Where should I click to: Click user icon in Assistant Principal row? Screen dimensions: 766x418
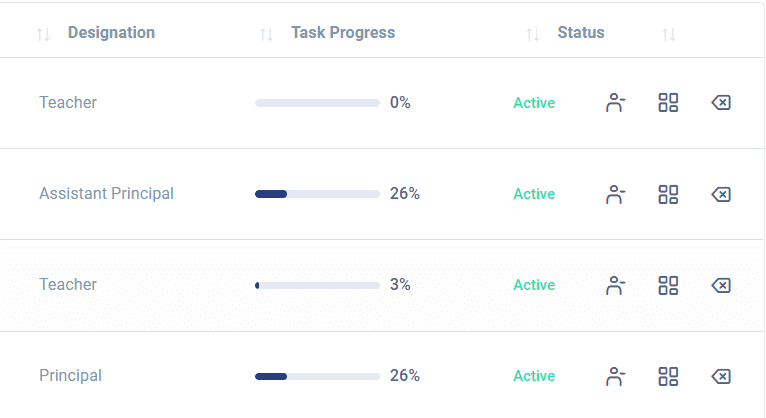pos(615,194)
